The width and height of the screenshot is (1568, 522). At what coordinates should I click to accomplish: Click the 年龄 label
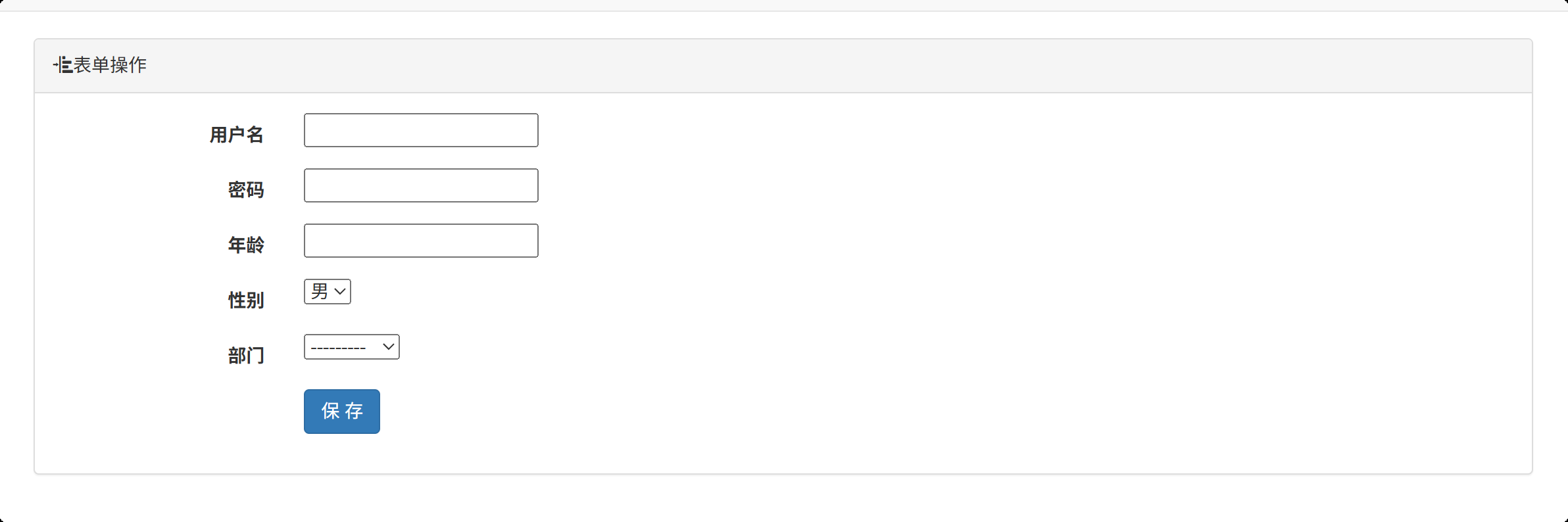pos(245,245)
